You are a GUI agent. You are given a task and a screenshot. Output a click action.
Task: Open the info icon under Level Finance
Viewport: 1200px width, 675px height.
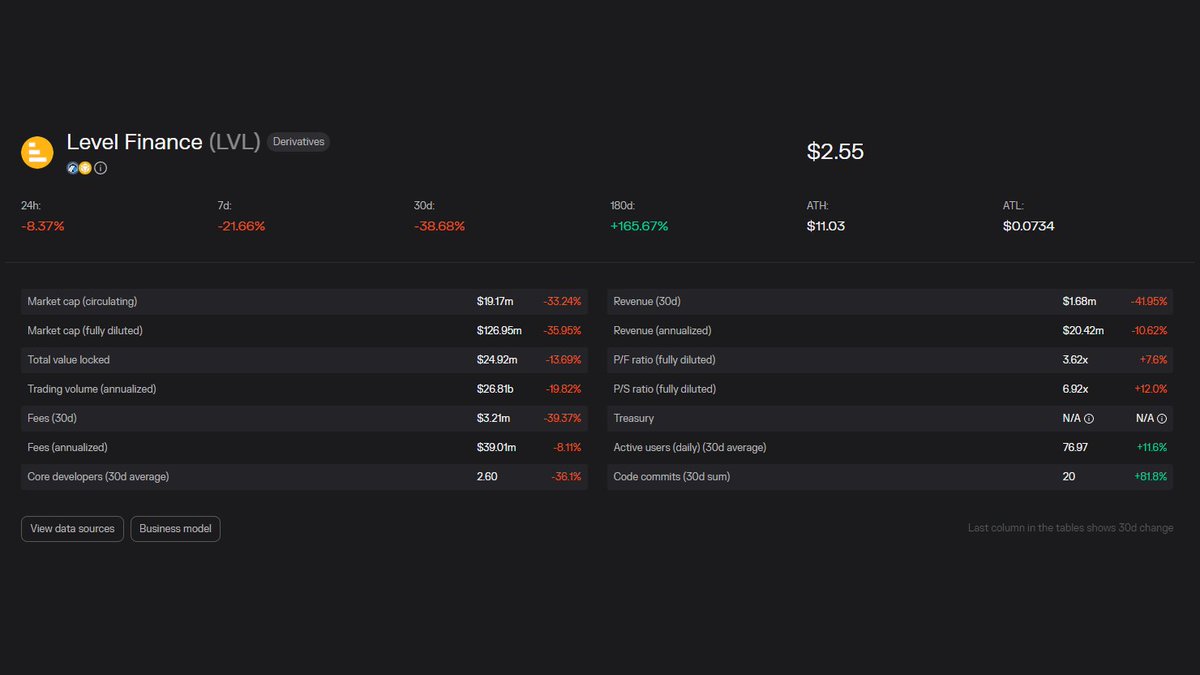pos(100,168)
